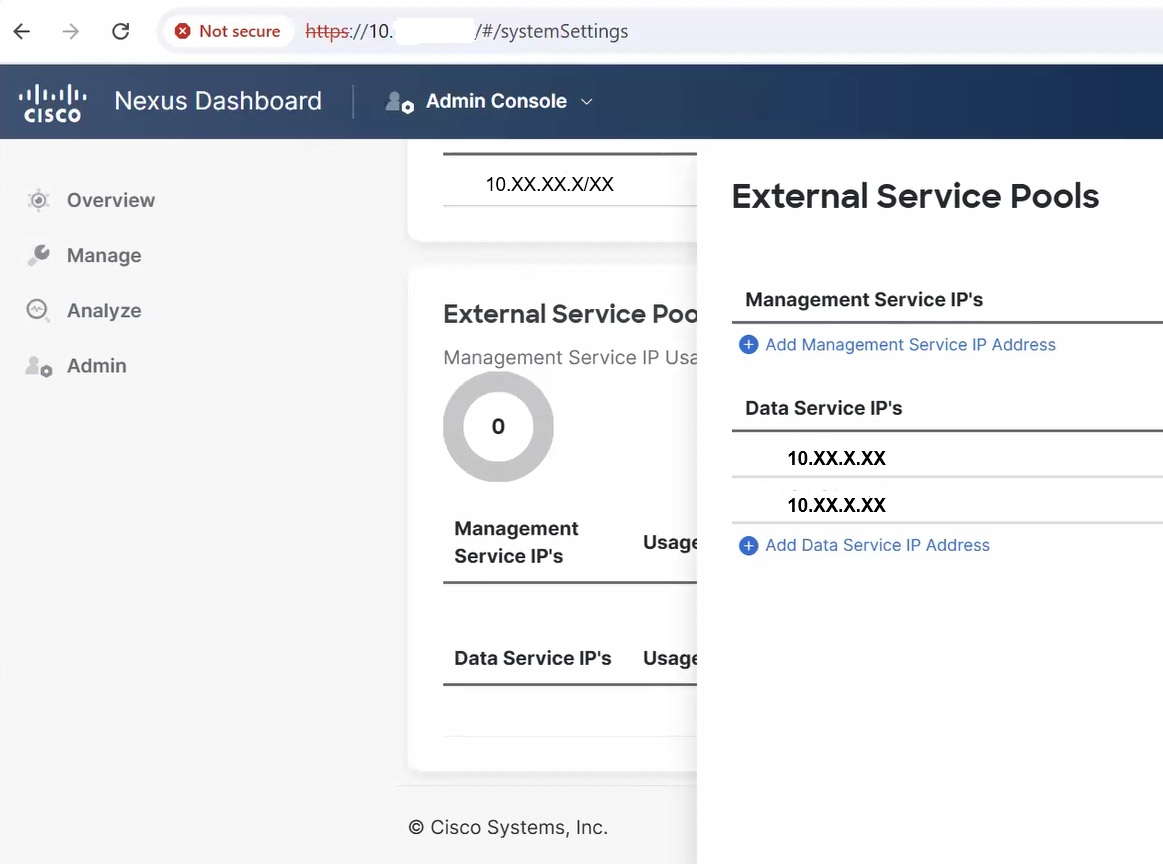The width and height of the screenshot is (1163, 864).
Task: Click Data Service IP's heading in side panel
Action: [x=823, y=408]
